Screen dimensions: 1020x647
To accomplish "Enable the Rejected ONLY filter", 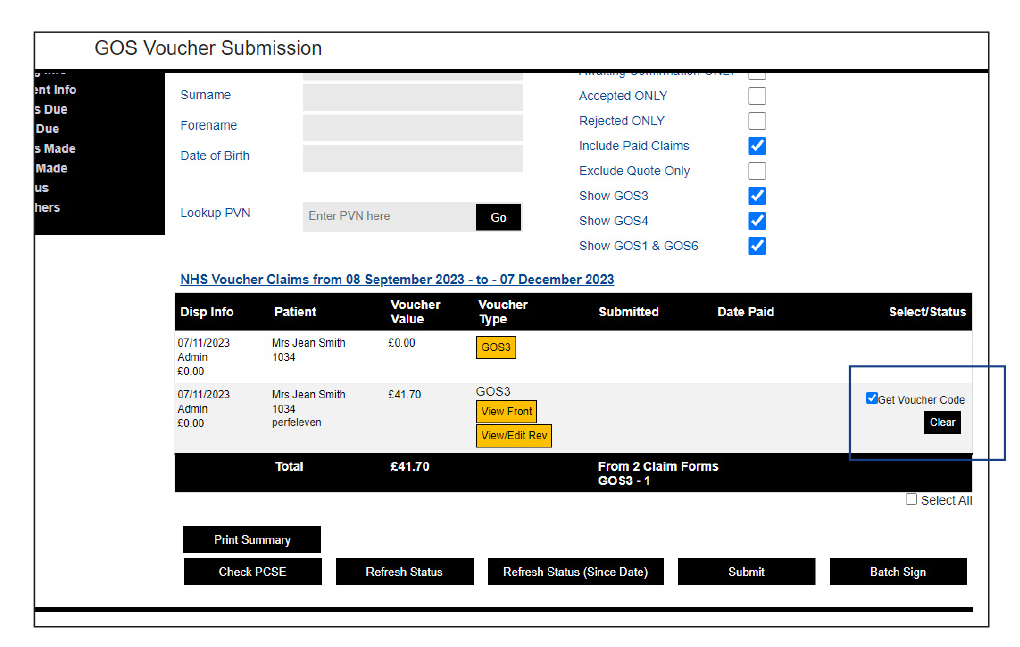I will point(757,121).
